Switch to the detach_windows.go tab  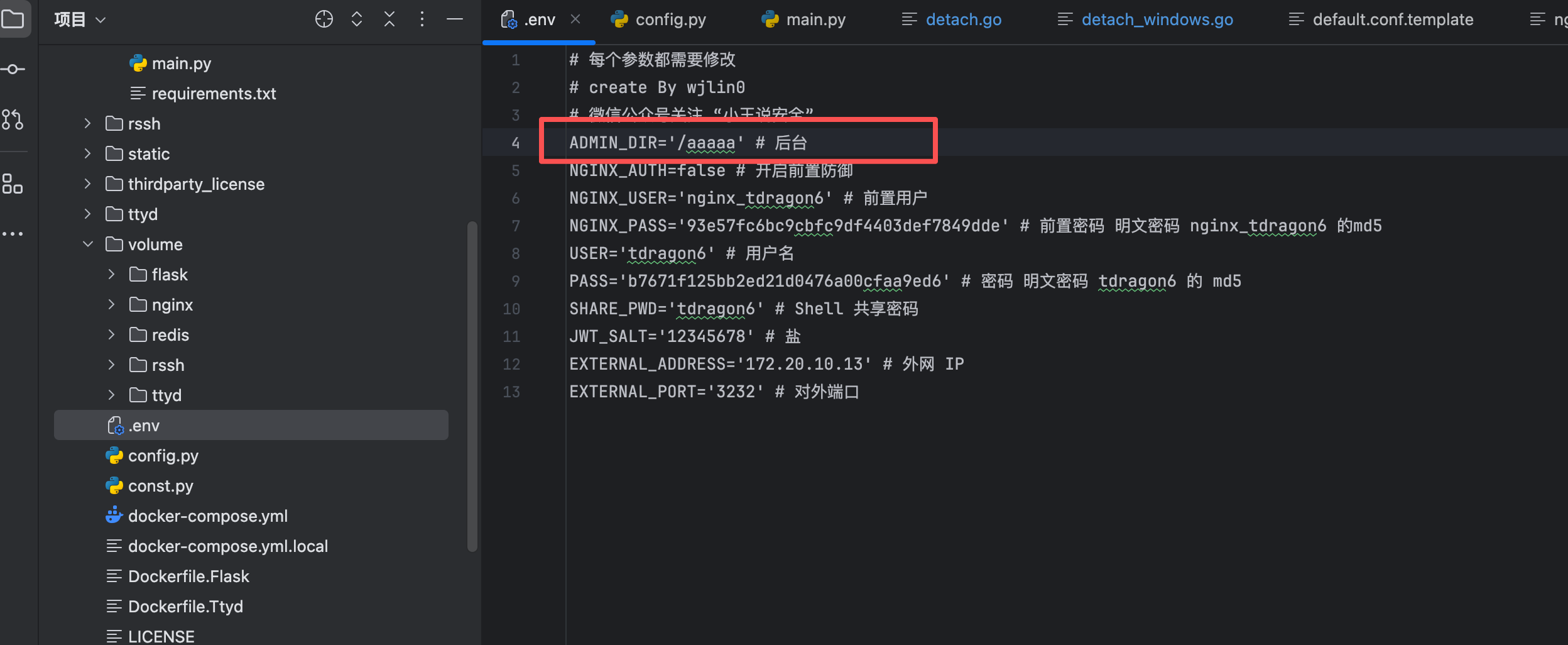pos(1145,19)
